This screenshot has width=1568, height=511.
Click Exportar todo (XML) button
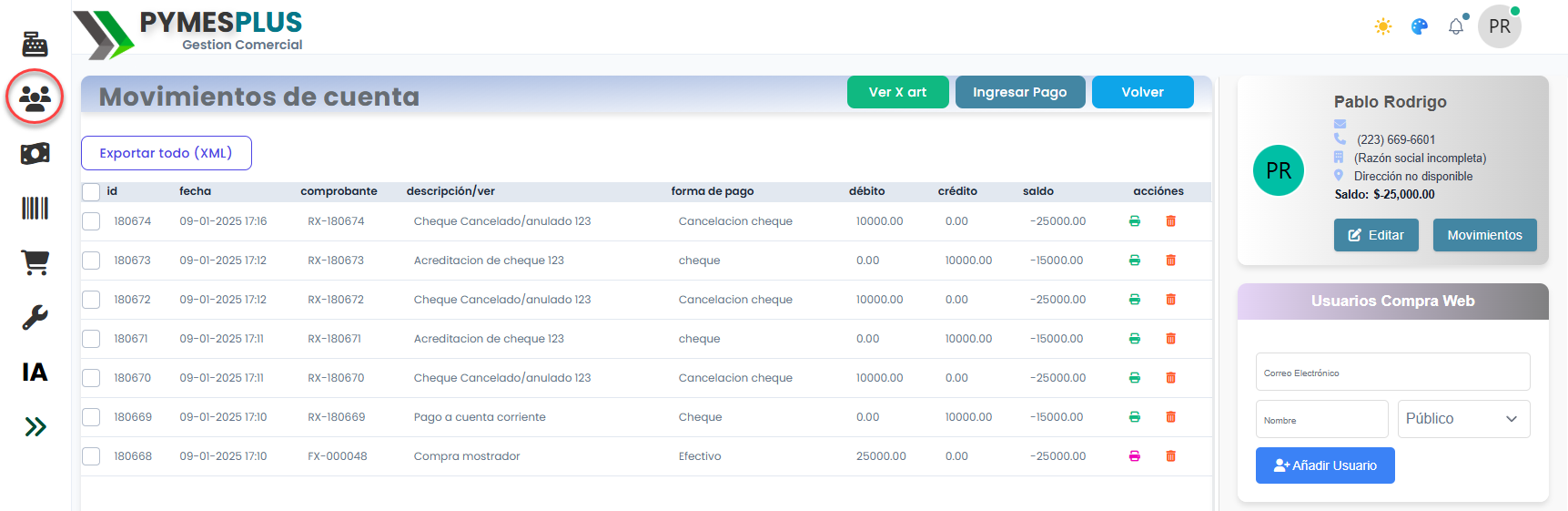pos(166,153)
